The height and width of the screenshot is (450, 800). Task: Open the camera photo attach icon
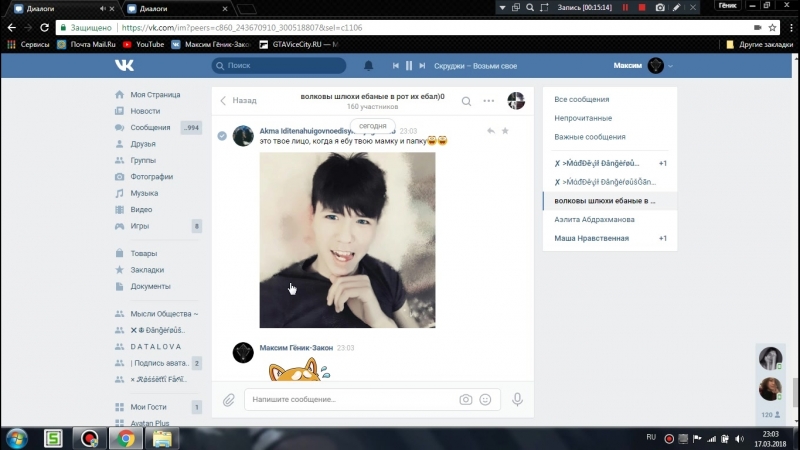[x=465, y=399]
